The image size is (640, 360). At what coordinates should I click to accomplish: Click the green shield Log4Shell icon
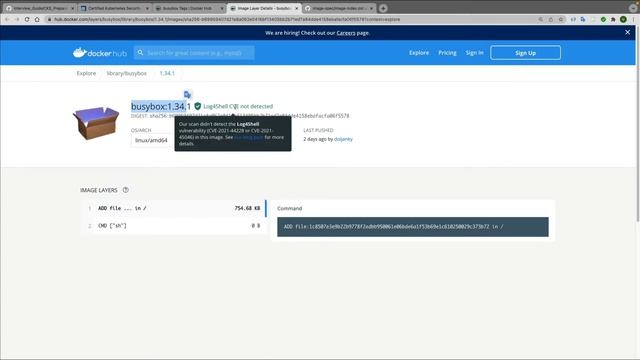click(198, 106)
